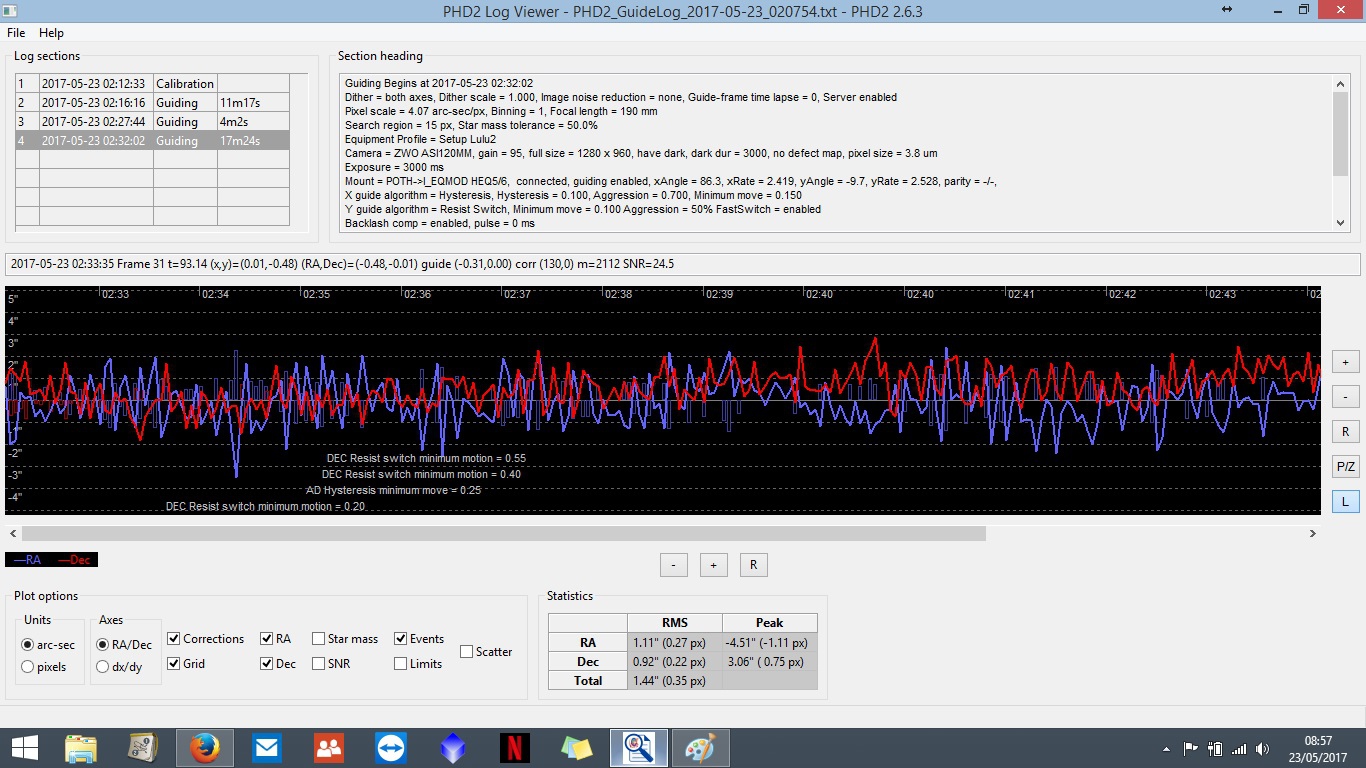Screen dimensions: 1366x768
Task: Open the File menu
Action: [x=16, y=33]
